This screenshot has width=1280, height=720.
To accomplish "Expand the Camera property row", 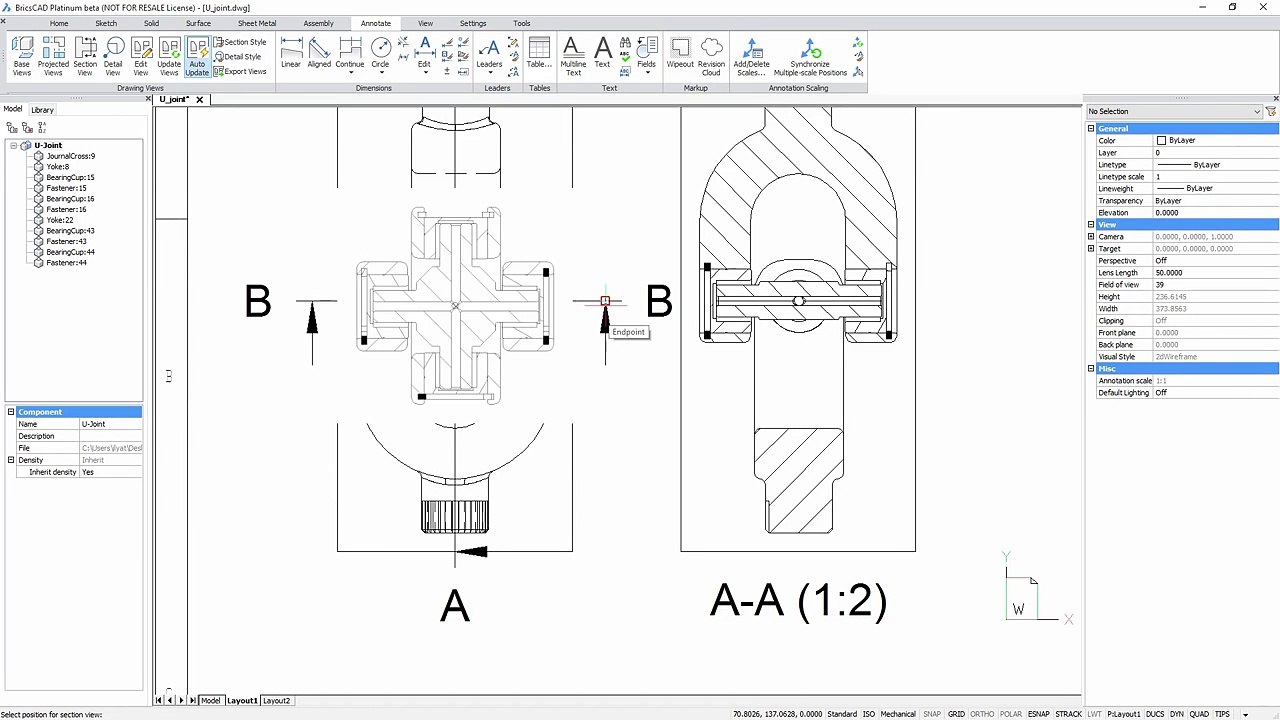I will 1091,237.
